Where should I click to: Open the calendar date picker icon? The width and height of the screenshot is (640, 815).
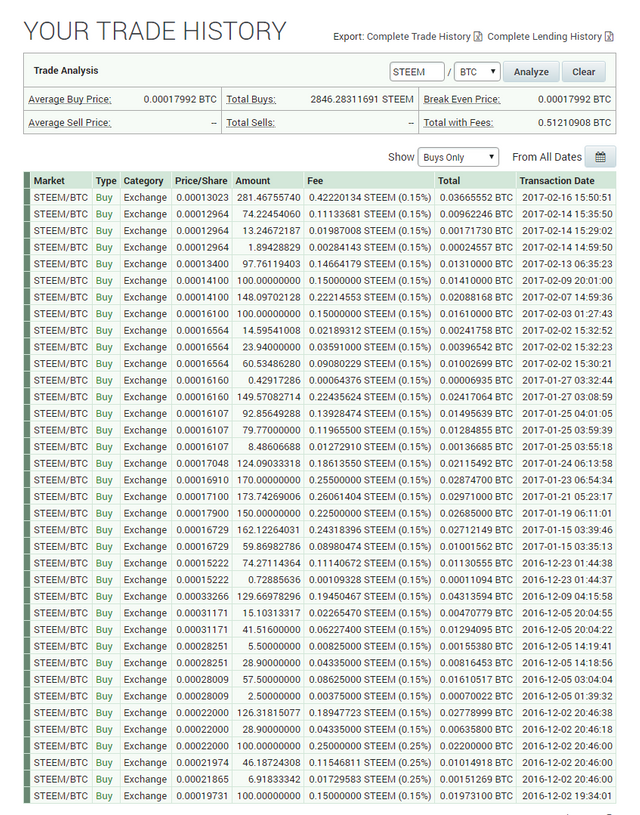pyautogui.click(x=600, y=157)
